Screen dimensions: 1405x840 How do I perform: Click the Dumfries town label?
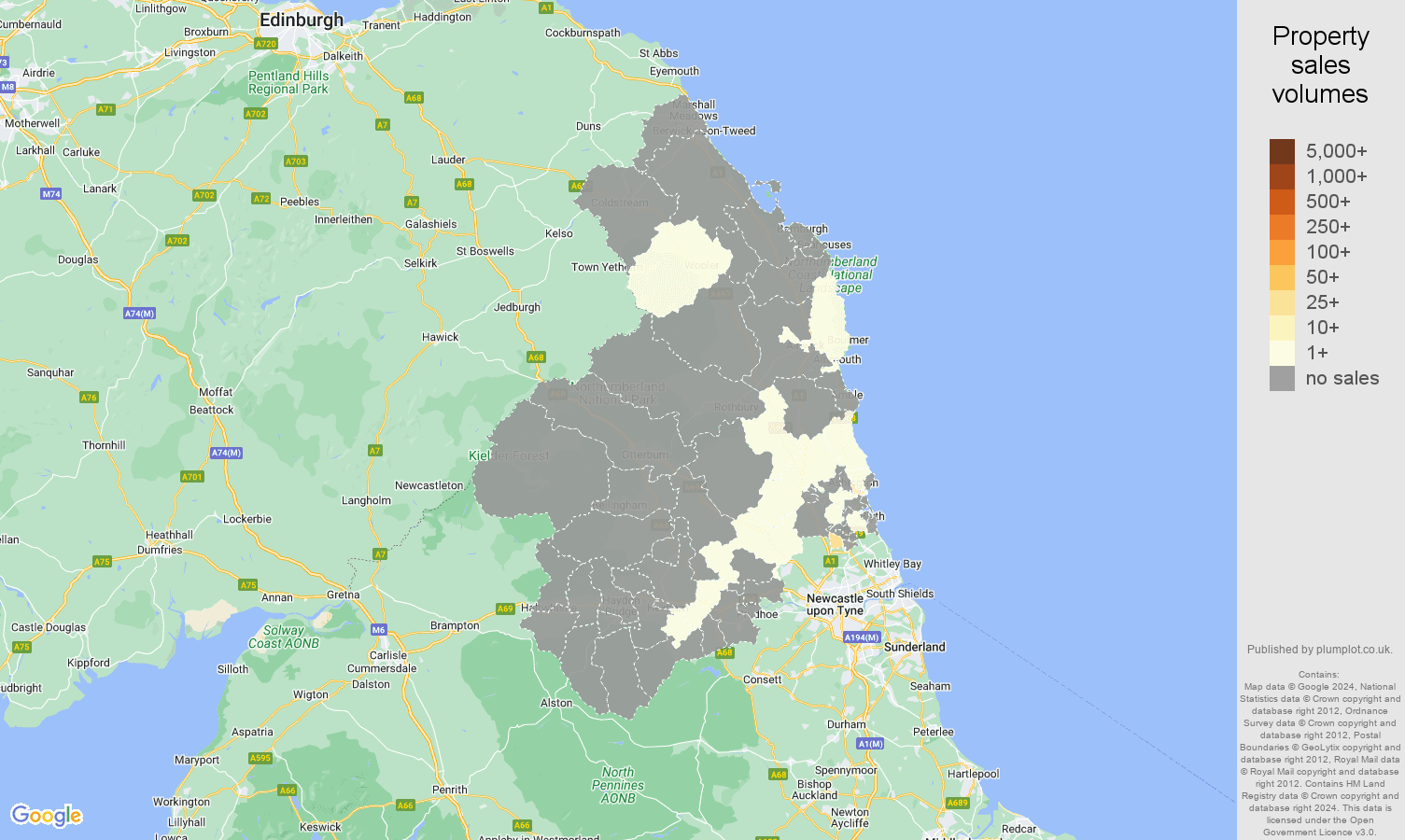(x=160, y=550)
